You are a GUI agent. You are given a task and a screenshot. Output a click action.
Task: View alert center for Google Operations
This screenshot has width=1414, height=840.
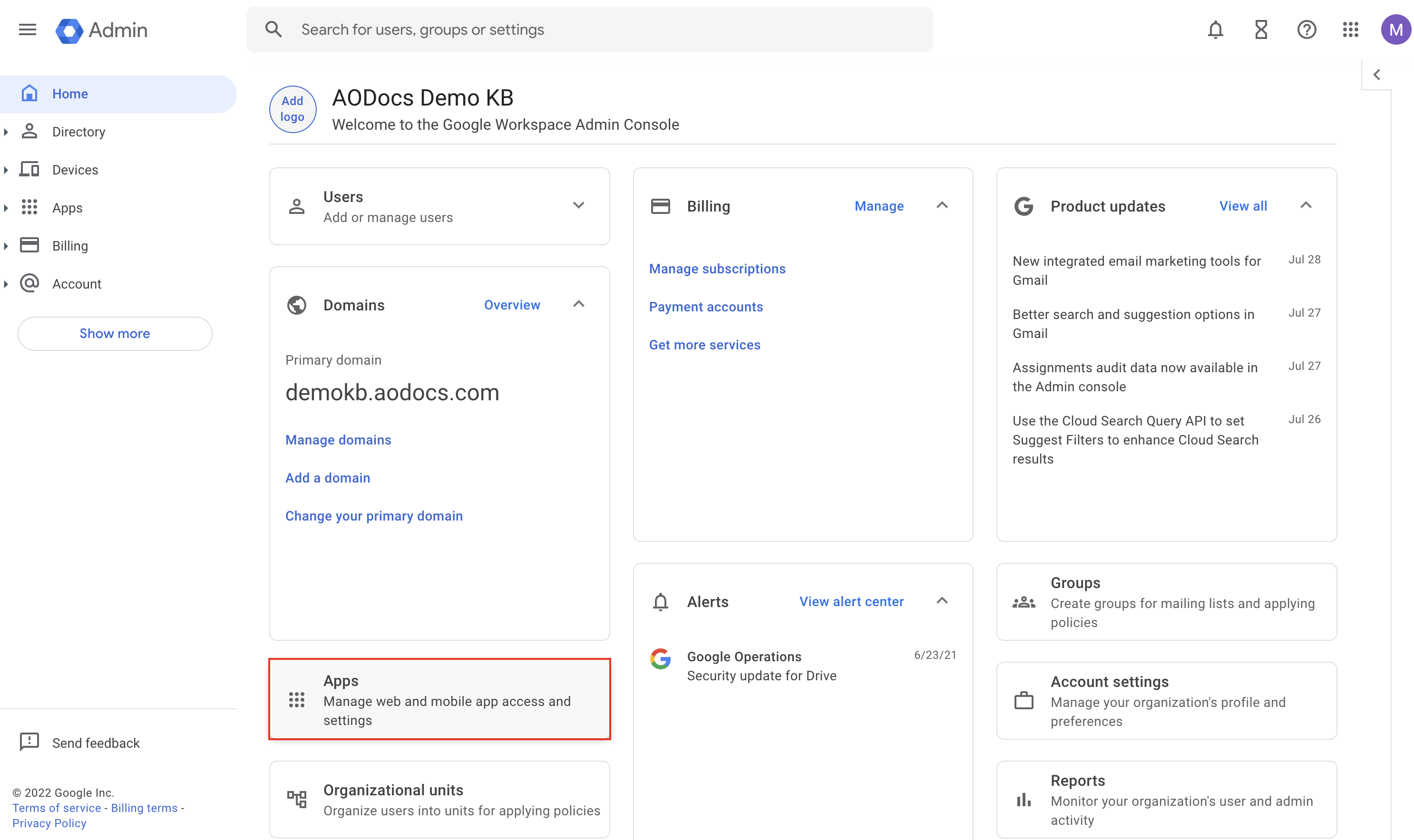851,600
